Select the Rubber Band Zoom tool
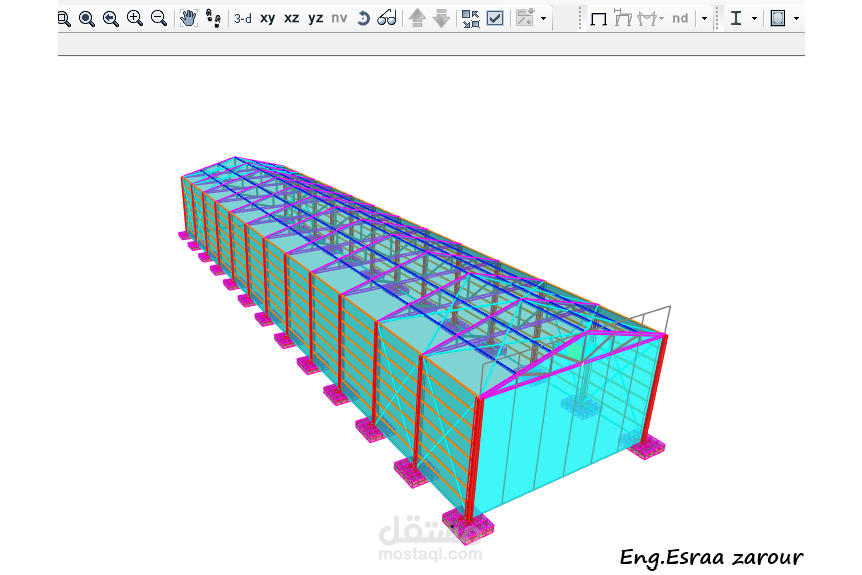 coord(63,19)
